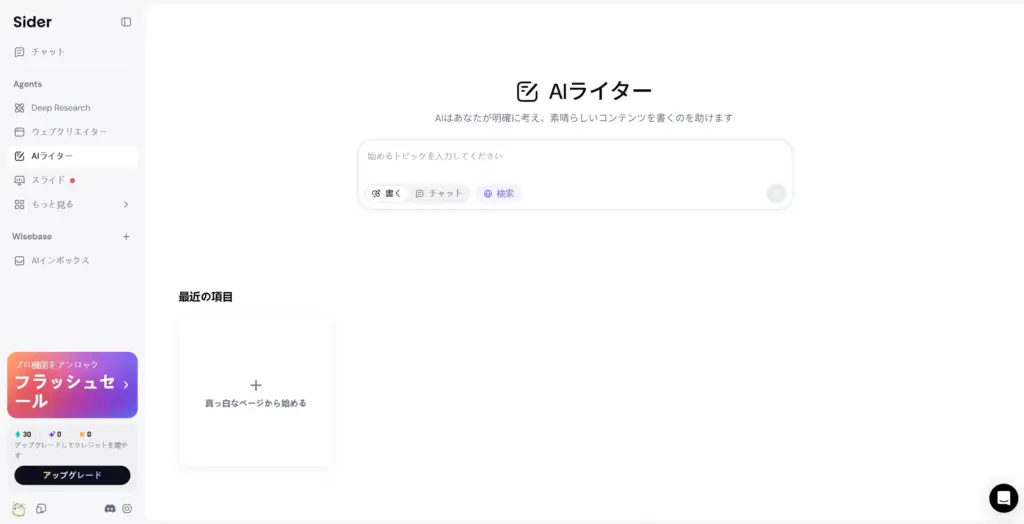Open ウェブクリエイター agent

pyautogui.click(x=72, y=132)
